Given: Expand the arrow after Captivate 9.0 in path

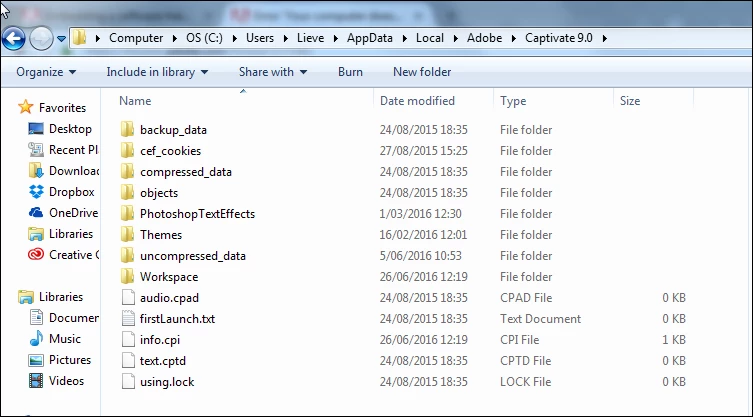Looking at the screenshot, I should pos(605,38).
